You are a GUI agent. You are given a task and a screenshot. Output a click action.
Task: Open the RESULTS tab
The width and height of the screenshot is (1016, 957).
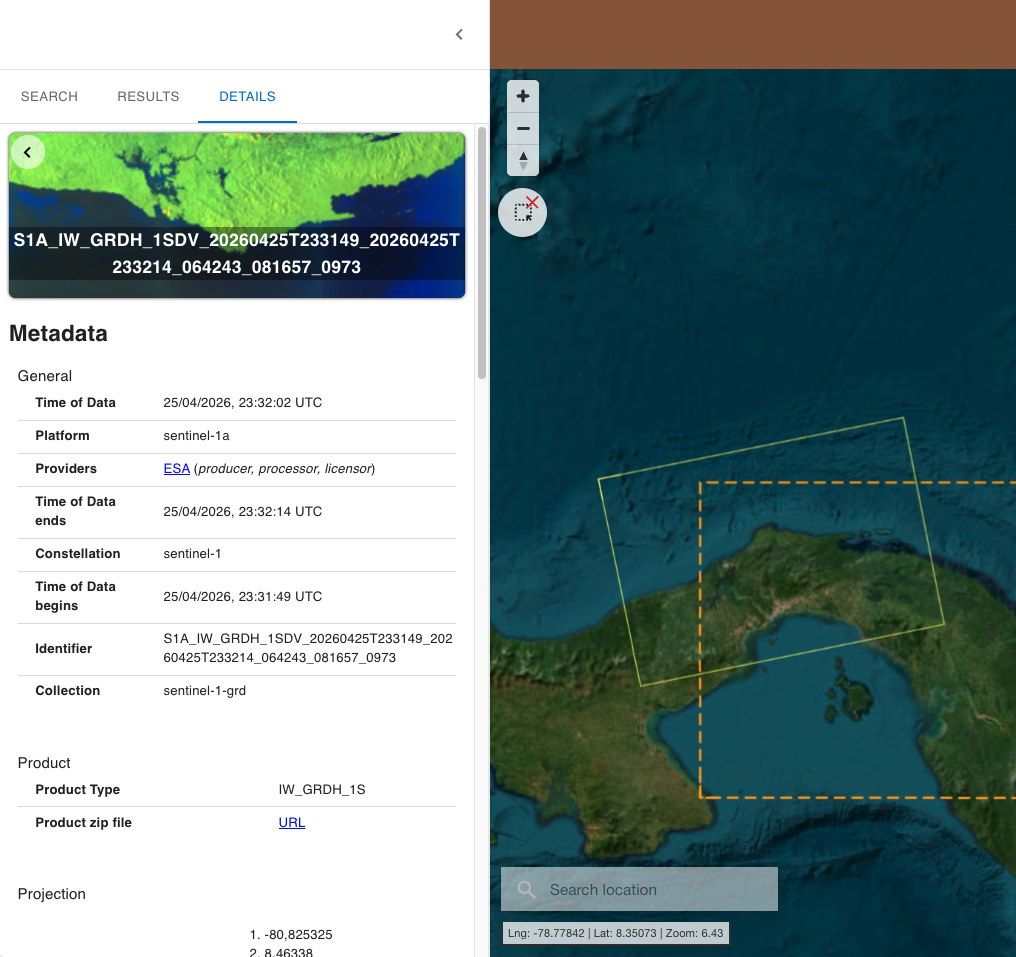(148, 97)
